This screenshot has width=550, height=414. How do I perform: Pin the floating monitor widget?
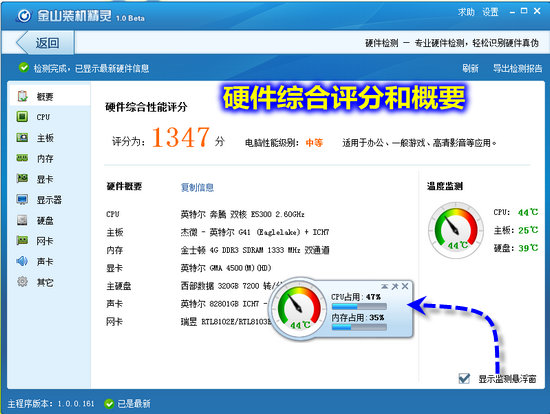point(395,286)
